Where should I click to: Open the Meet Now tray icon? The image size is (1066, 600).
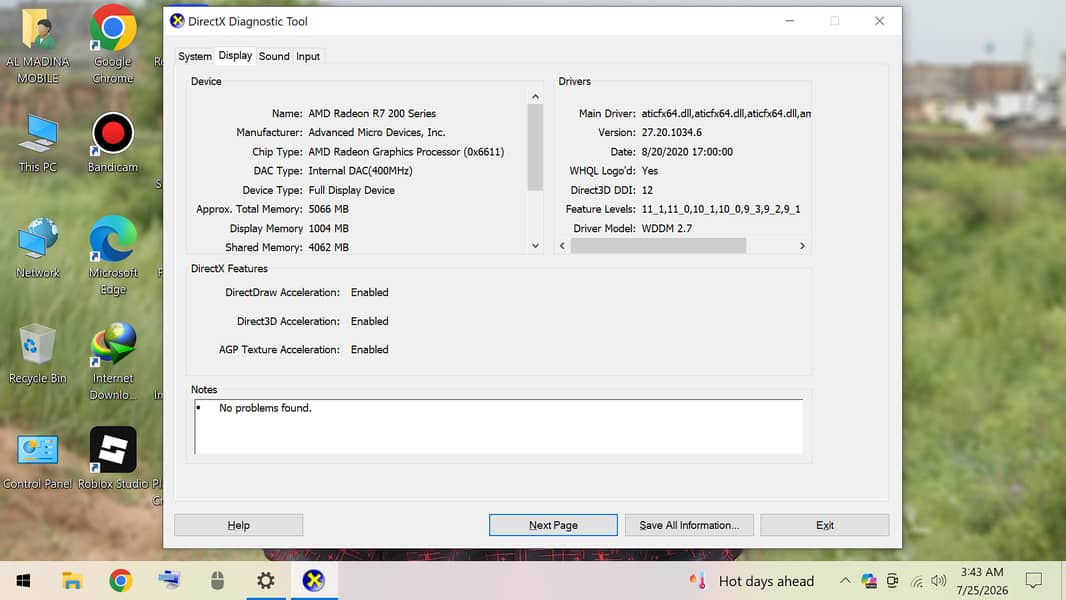[893, 581]
